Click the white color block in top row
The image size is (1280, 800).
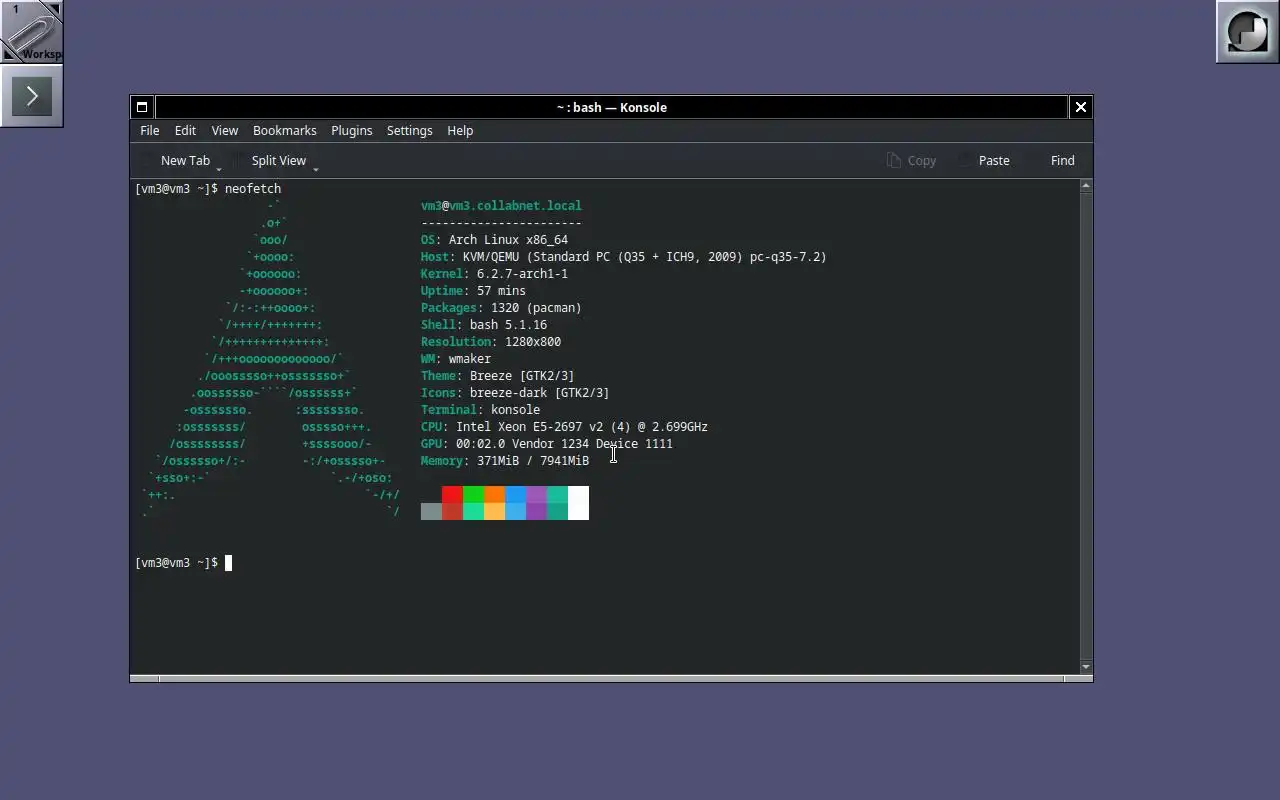578,495
